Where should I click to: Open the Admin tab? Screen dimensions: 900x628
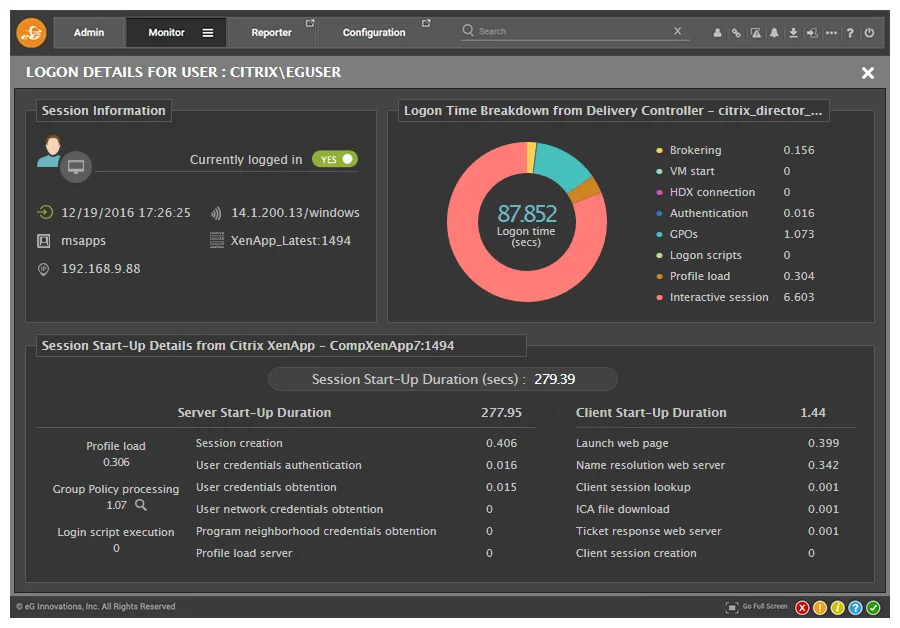pos(89,33)
